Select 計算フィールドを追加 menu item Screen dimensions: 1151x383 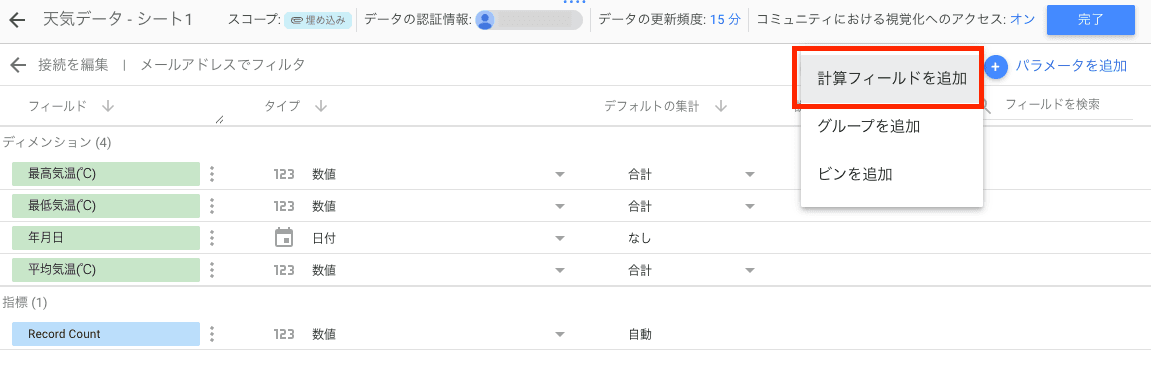tap(891, 79)
